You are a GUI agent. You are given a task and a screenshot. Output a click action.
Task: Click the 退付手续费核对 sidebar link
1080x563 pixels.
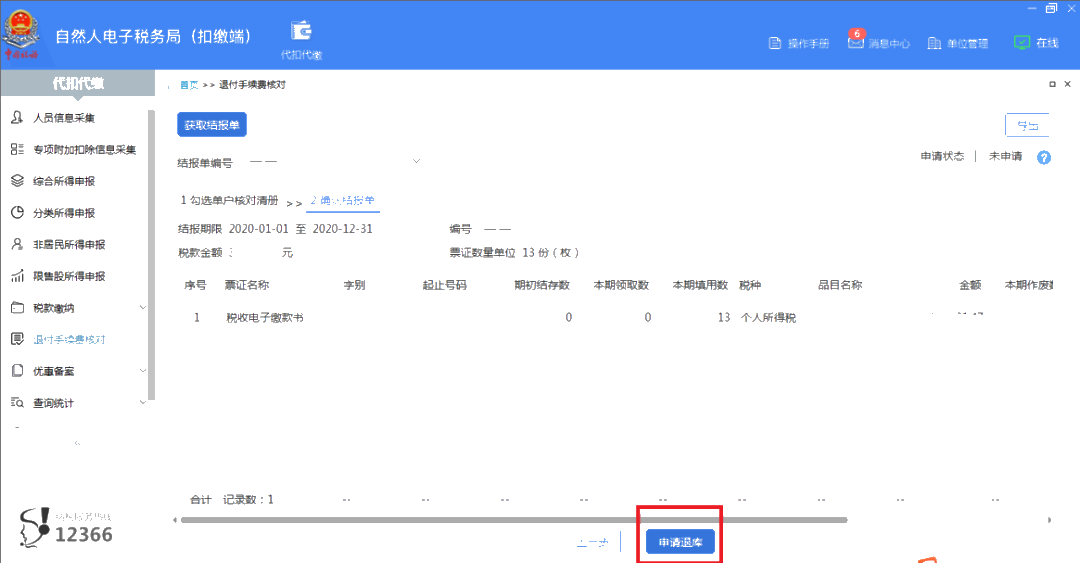click(70, 340)
